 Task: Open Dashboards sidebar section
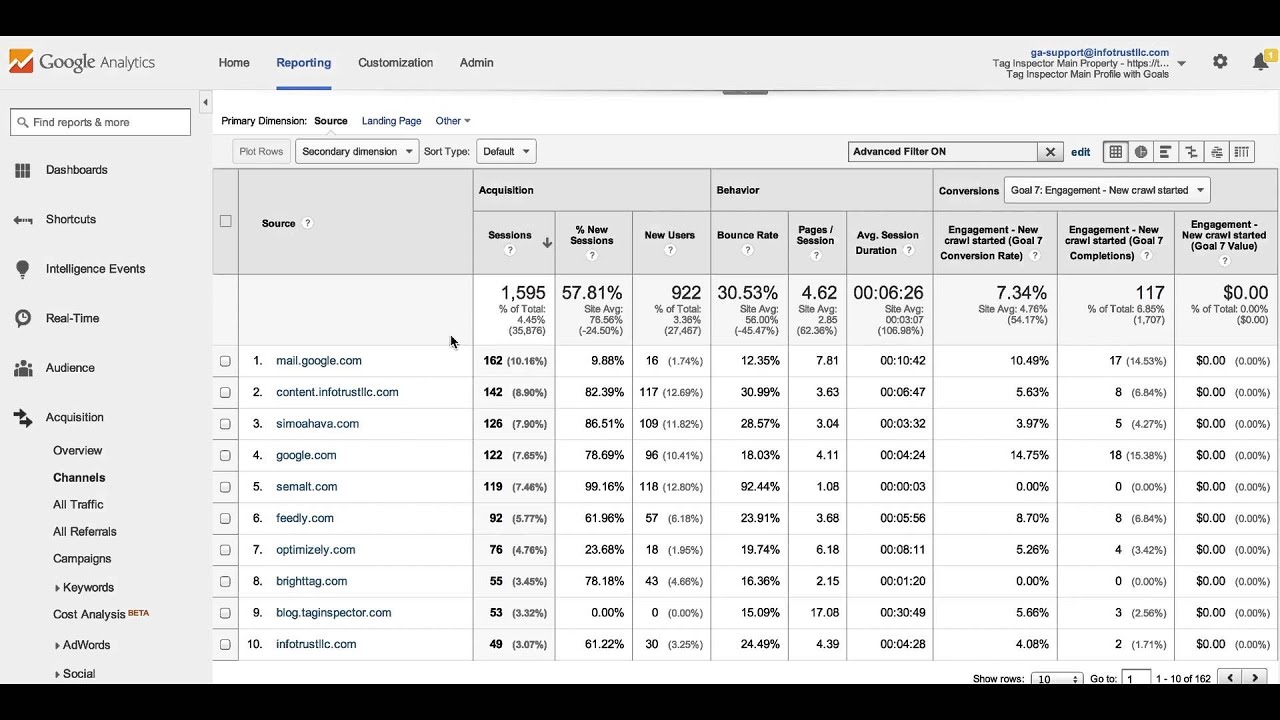(76, 170)
